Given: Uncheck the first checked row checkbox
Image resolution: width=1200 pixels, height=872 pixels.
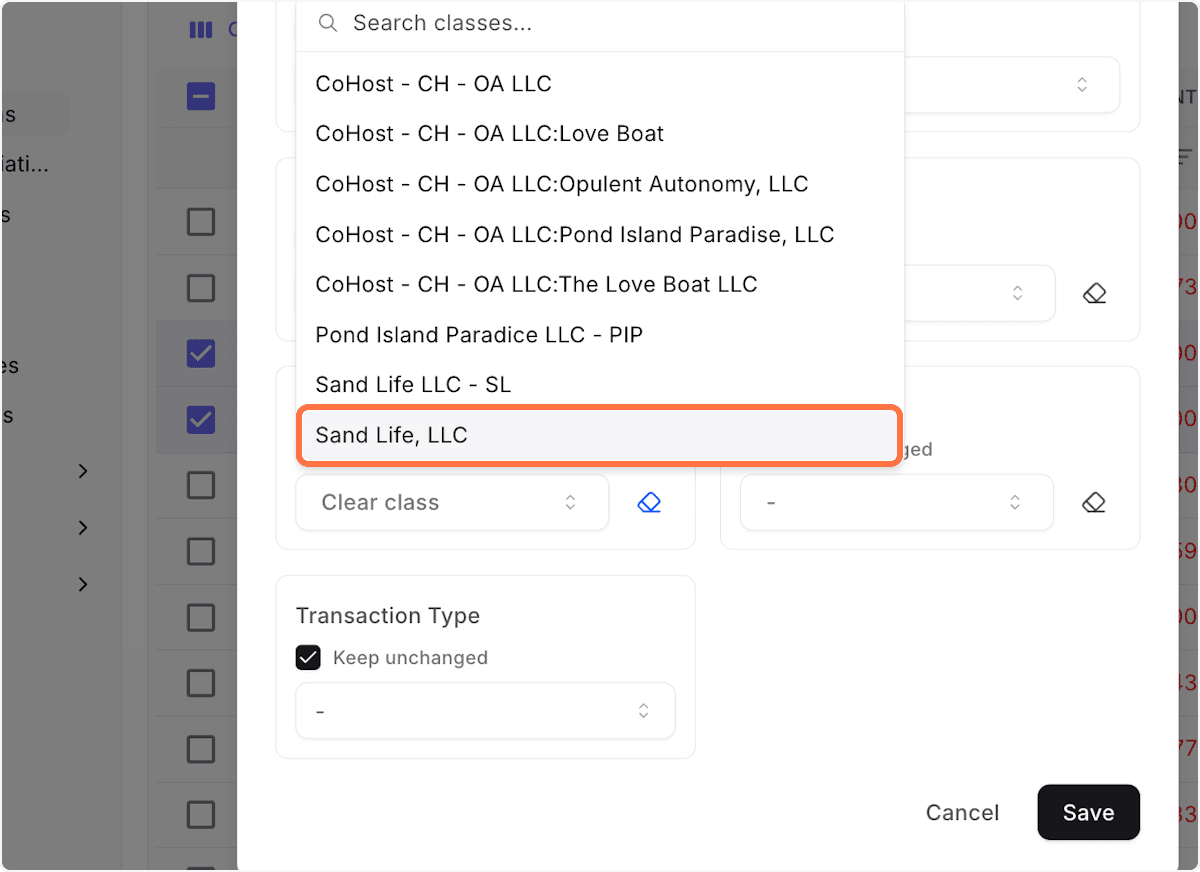Looking at the screenshot, I should (200, 353).
